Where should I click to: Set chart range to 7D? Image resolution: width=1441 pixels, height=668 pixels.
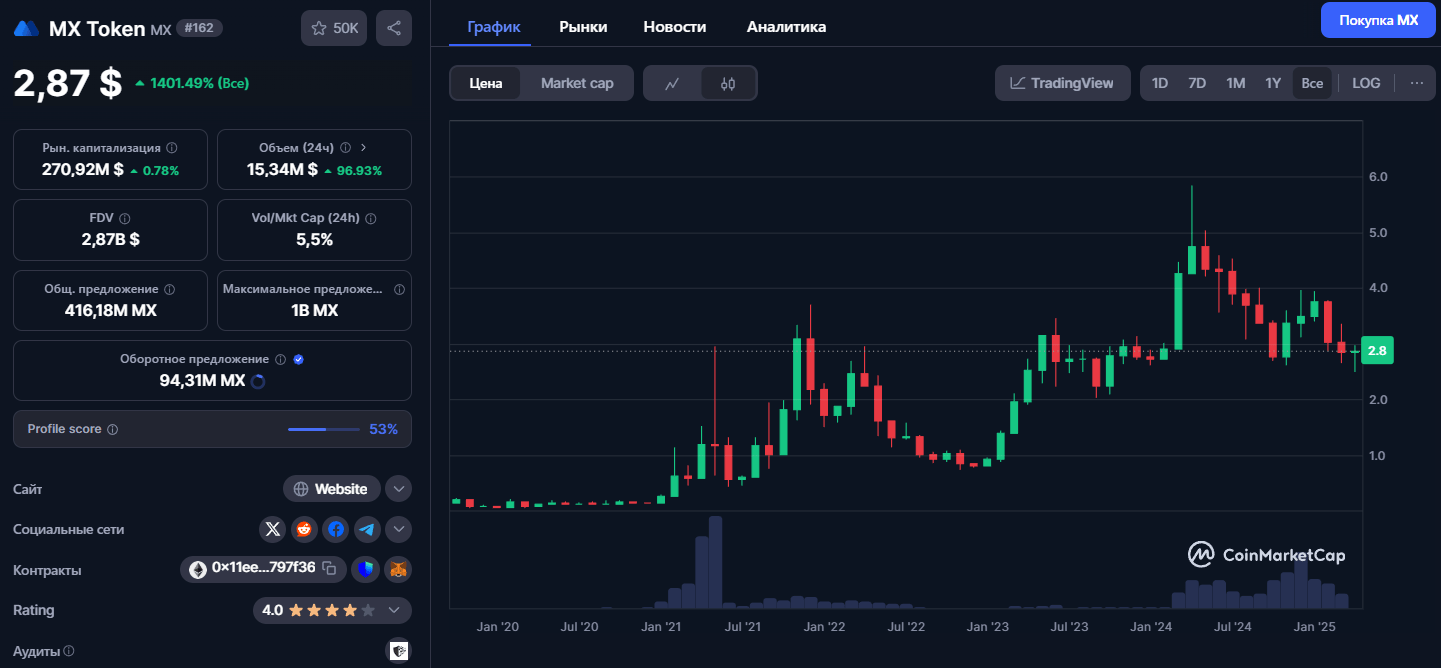[x=1197, y=83]
